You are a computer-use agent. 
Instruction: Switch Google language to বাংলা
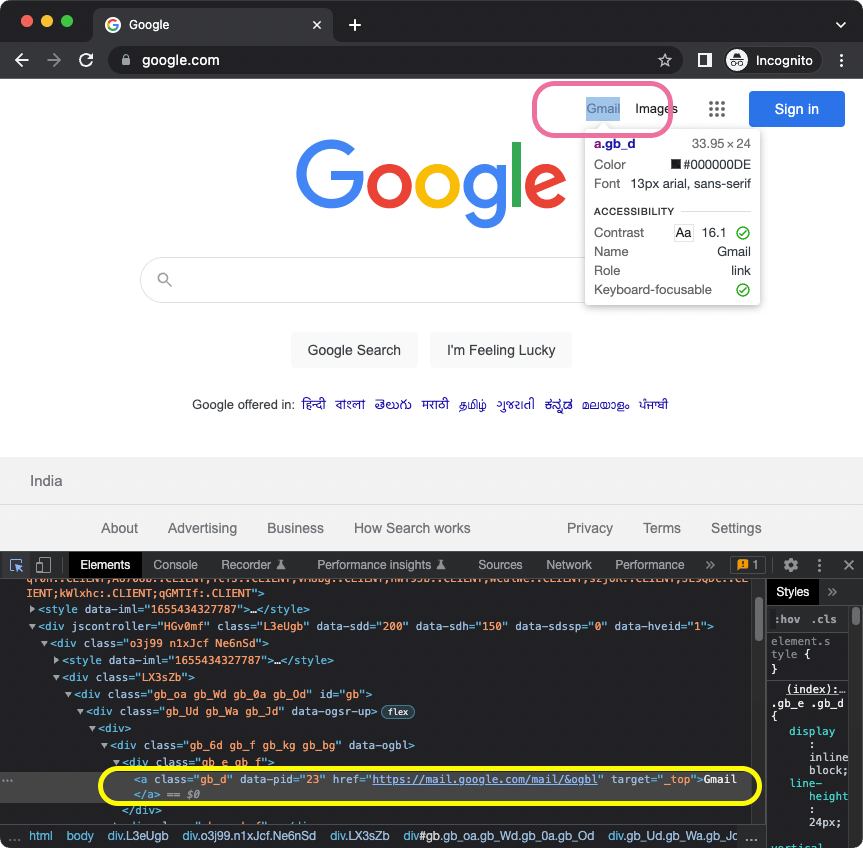click(x=350, y=404)
